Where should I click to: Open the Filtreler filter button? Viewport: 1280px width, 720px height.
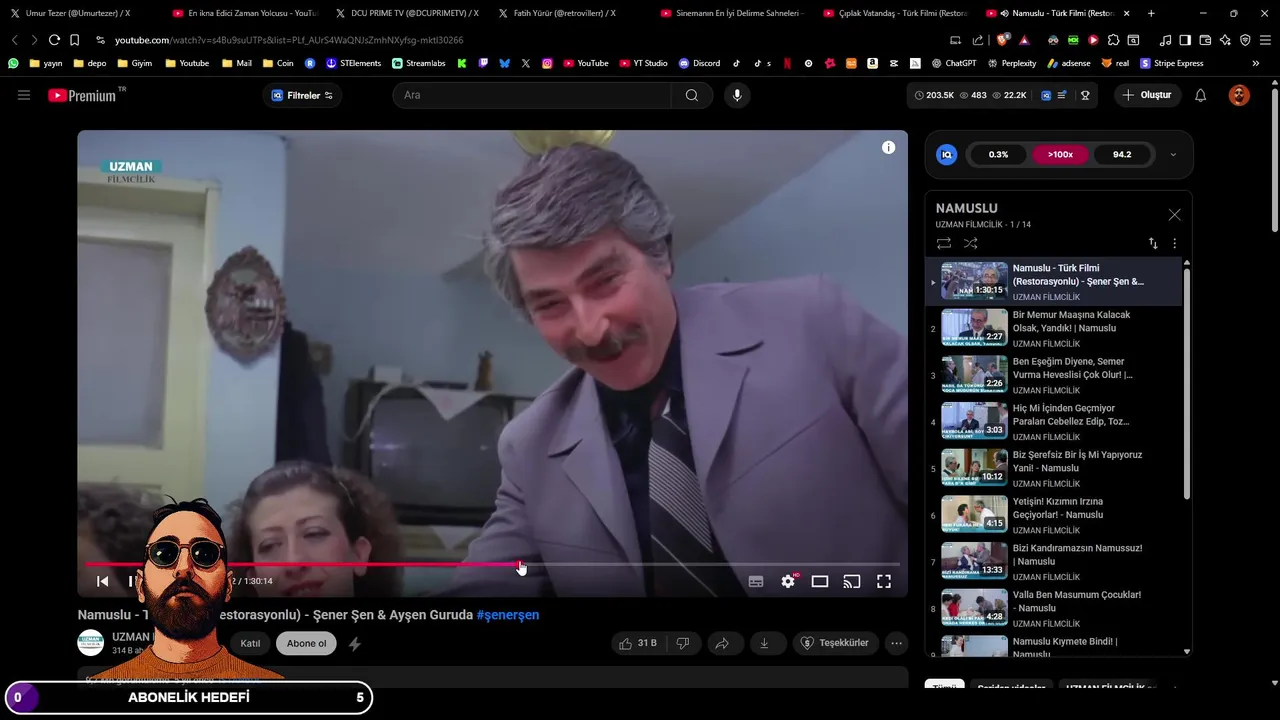point(302,95)
